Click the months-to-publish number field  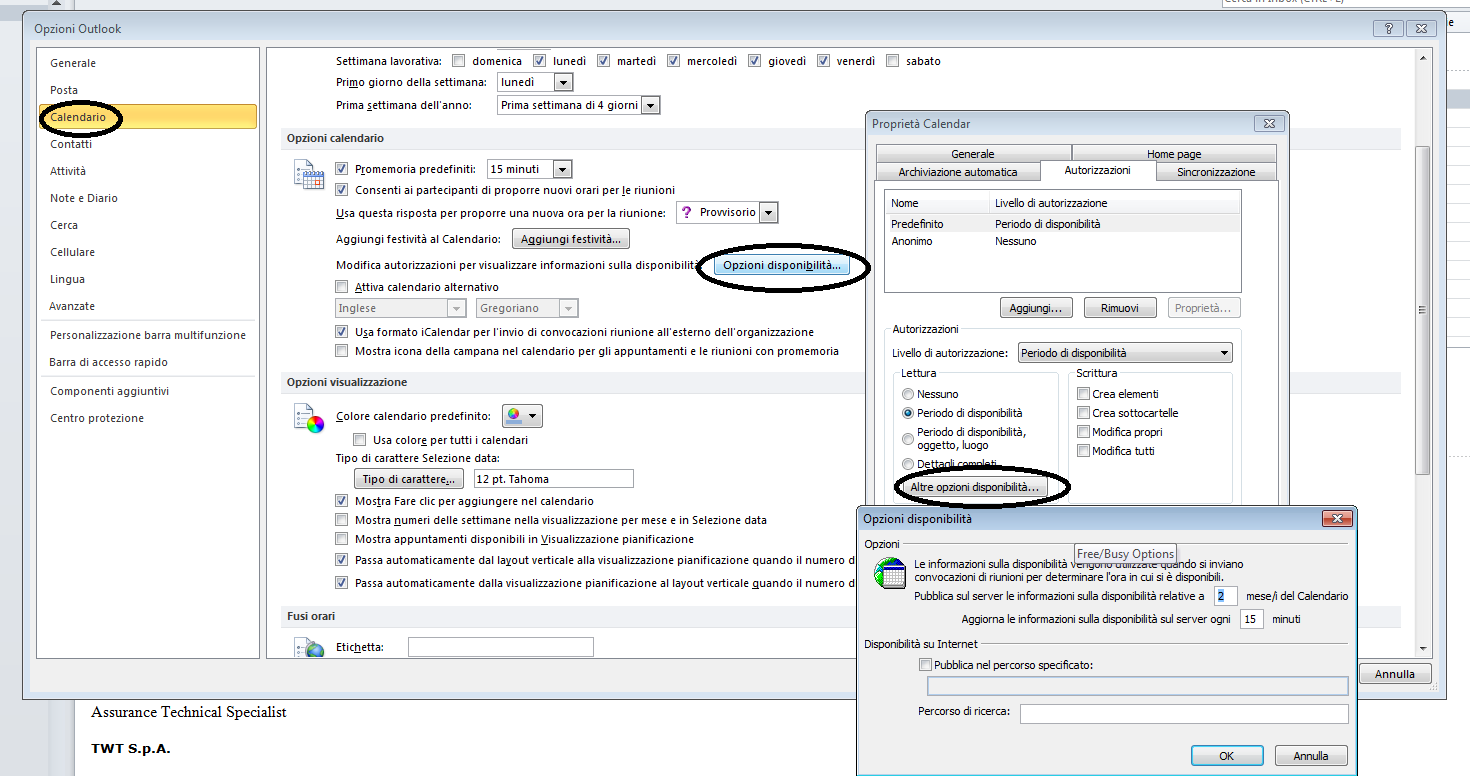[x=1225, y=596]
